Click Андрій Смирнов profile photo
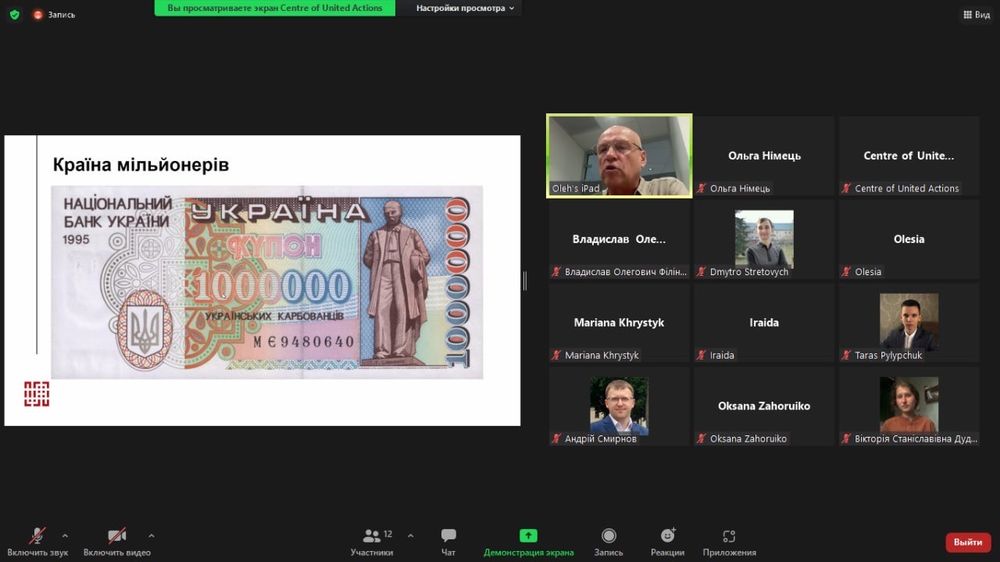 [619, 405]
